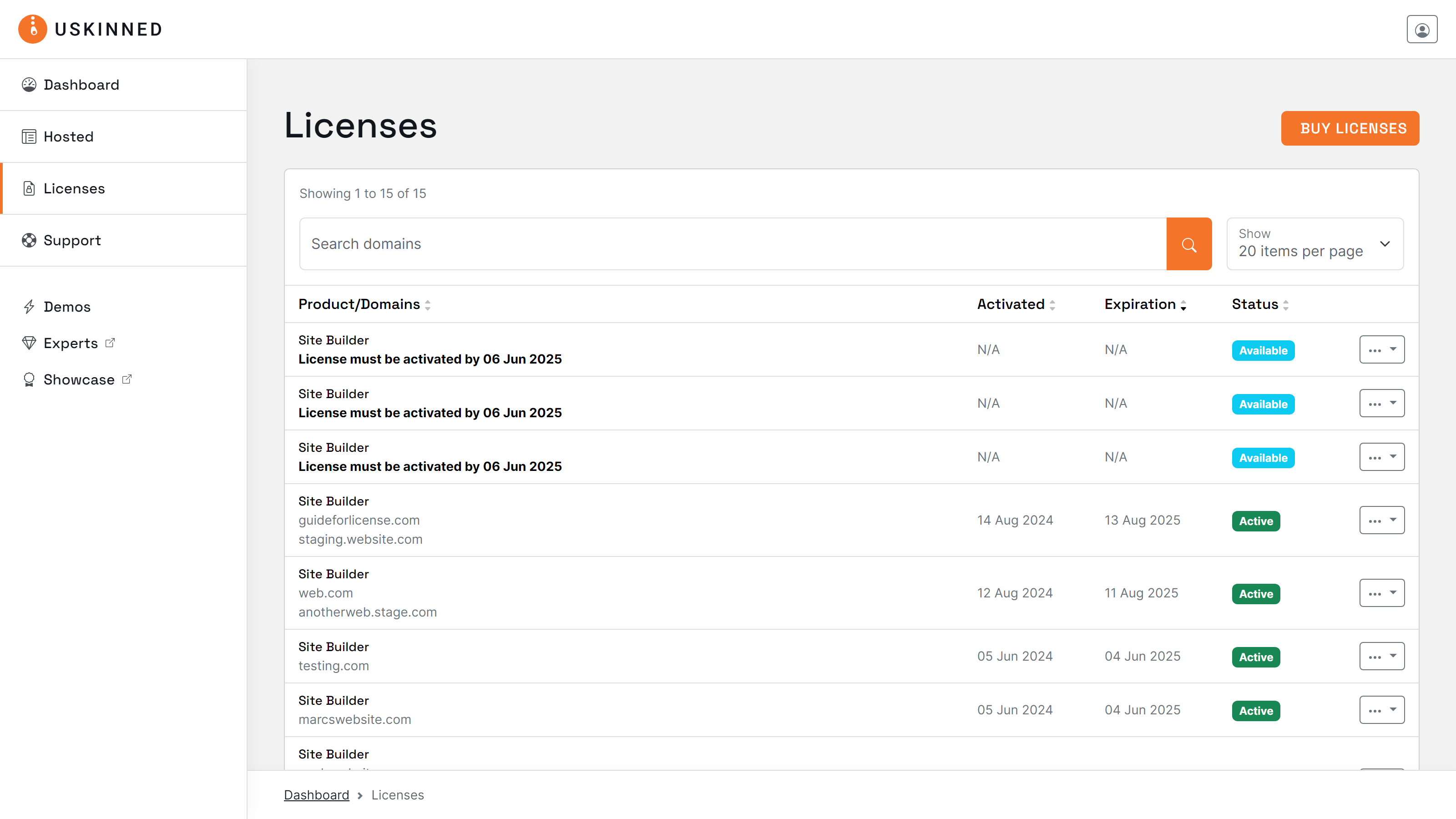Click the Hosted sidebar icon
This screenshot has width=1456, height=819.
point(30,136)
